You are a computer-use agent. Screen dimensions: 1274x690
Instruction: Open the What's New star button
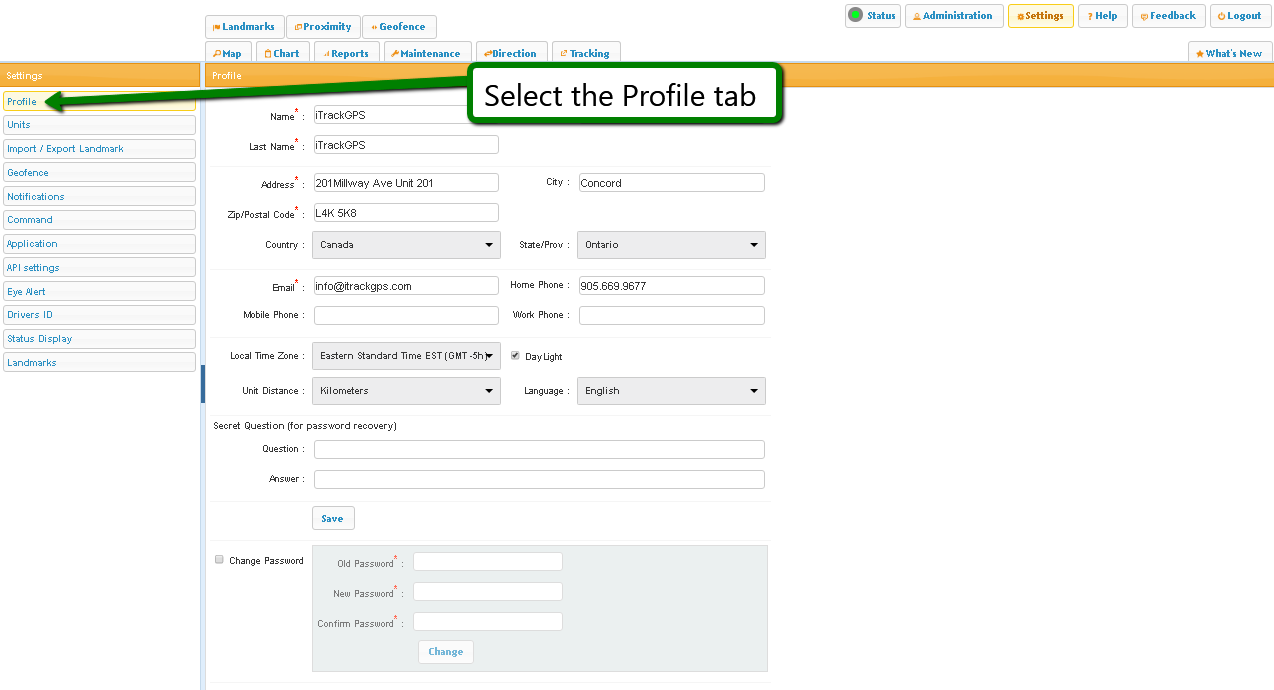coord(1229,54)
